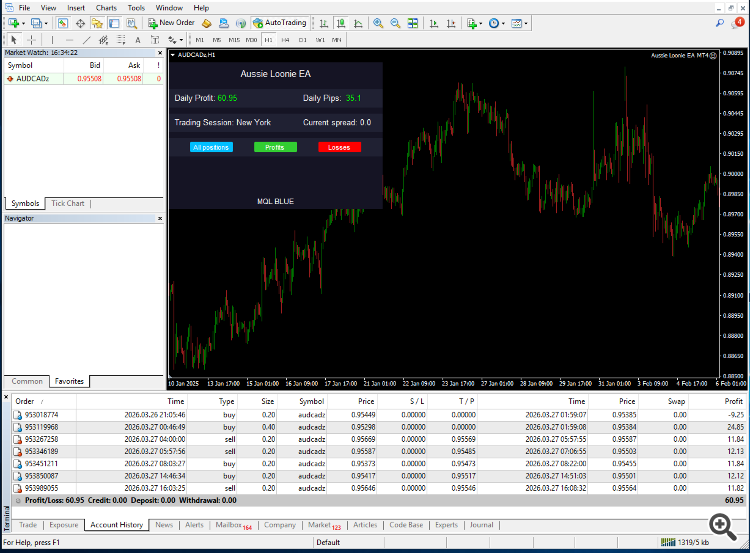
Task: Toggle Auto Scroll chart icon
Action: [x=433, y=23]
